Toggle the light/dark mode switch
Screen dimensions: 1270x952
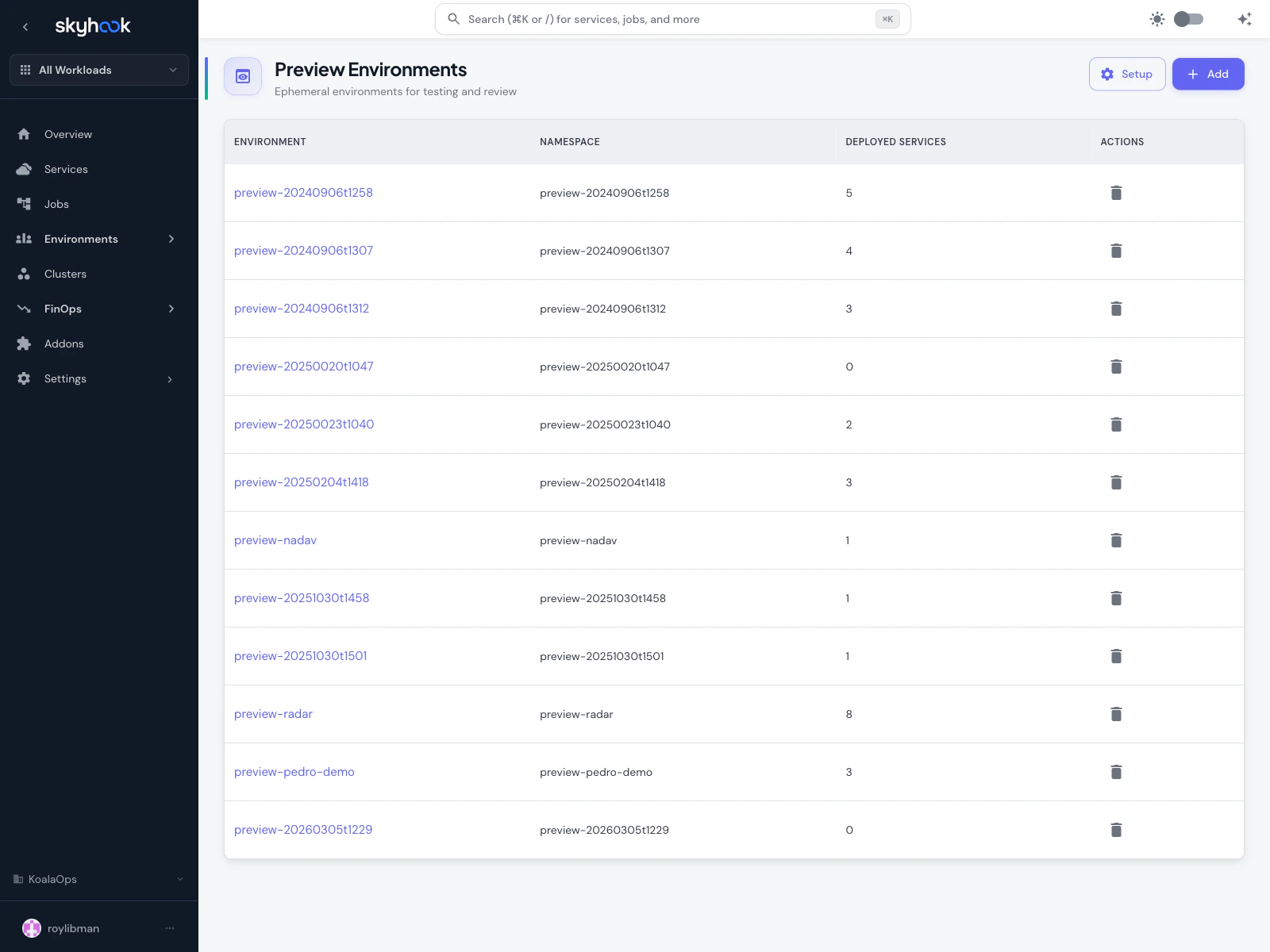1187,18
